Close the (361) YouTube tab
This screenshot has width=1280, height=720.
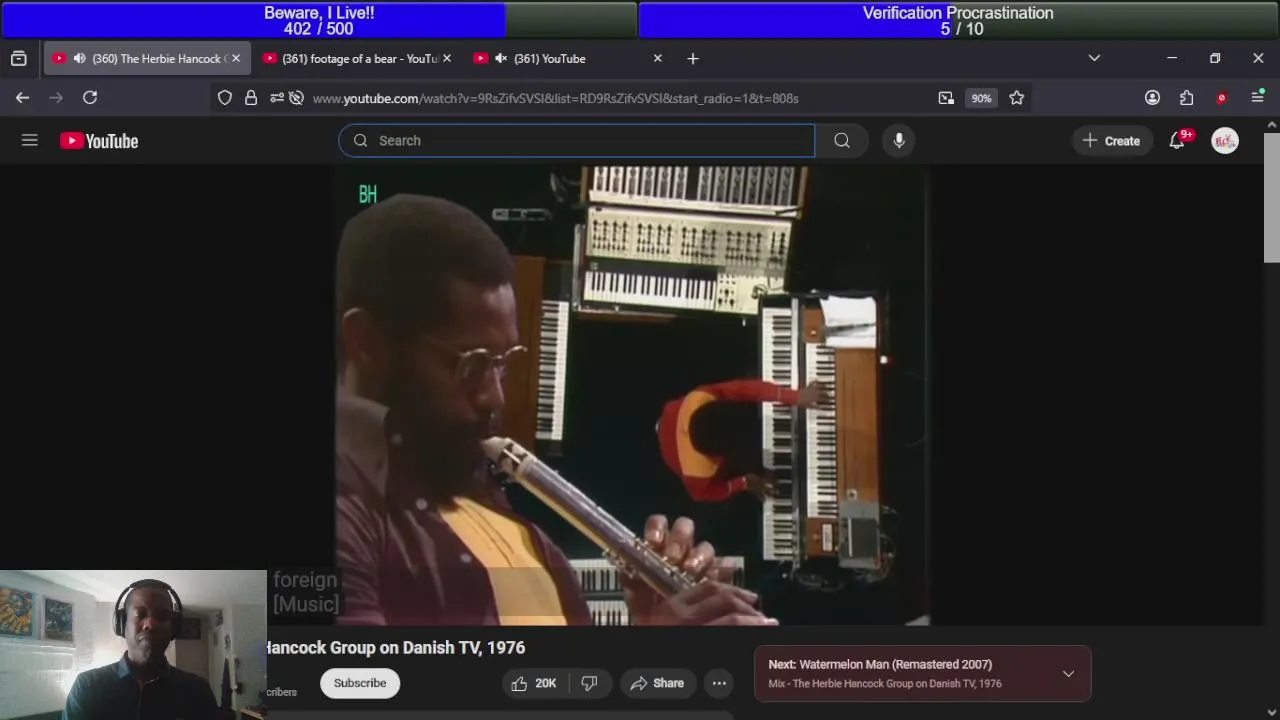click(658, 58)
